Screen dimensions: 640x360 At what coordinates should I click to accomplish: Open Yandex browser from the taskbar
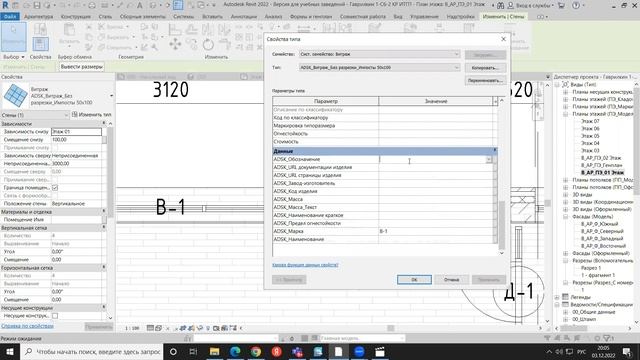click(x=277, y=351)
